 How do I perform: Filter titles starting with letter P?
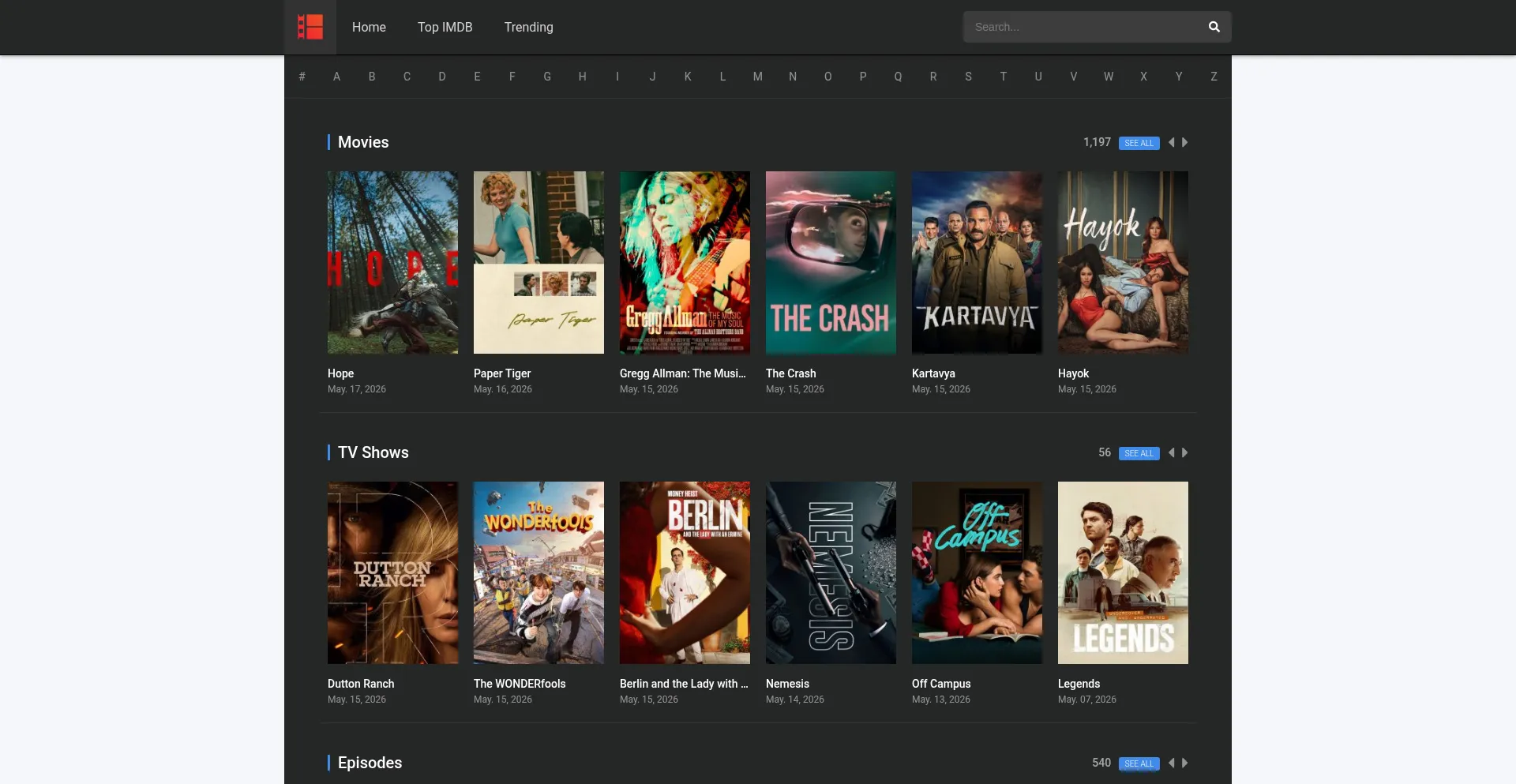pos(863,77)
